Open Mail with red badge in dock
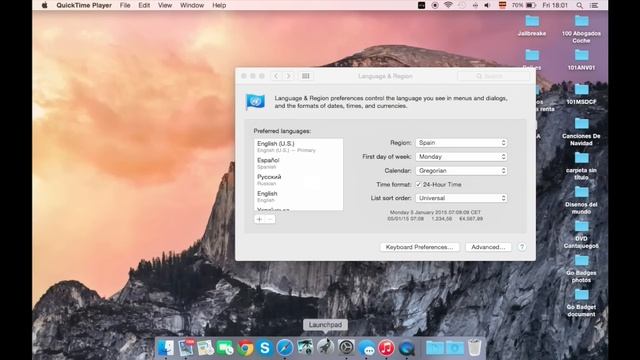Viewport: 640px width, 360px height. 186,348
